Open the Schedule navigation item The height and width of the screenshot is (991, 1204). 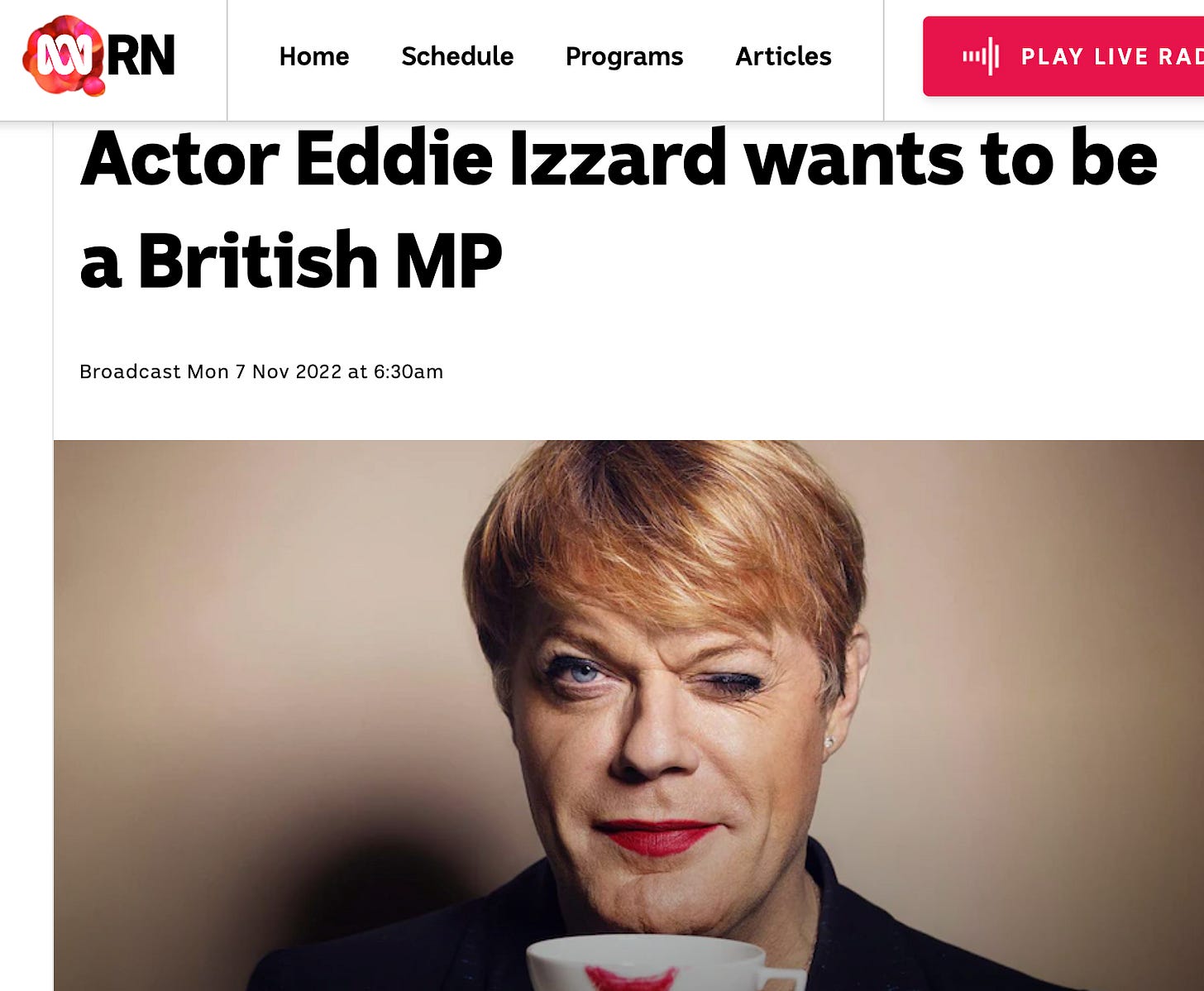[x=457, y=56]
